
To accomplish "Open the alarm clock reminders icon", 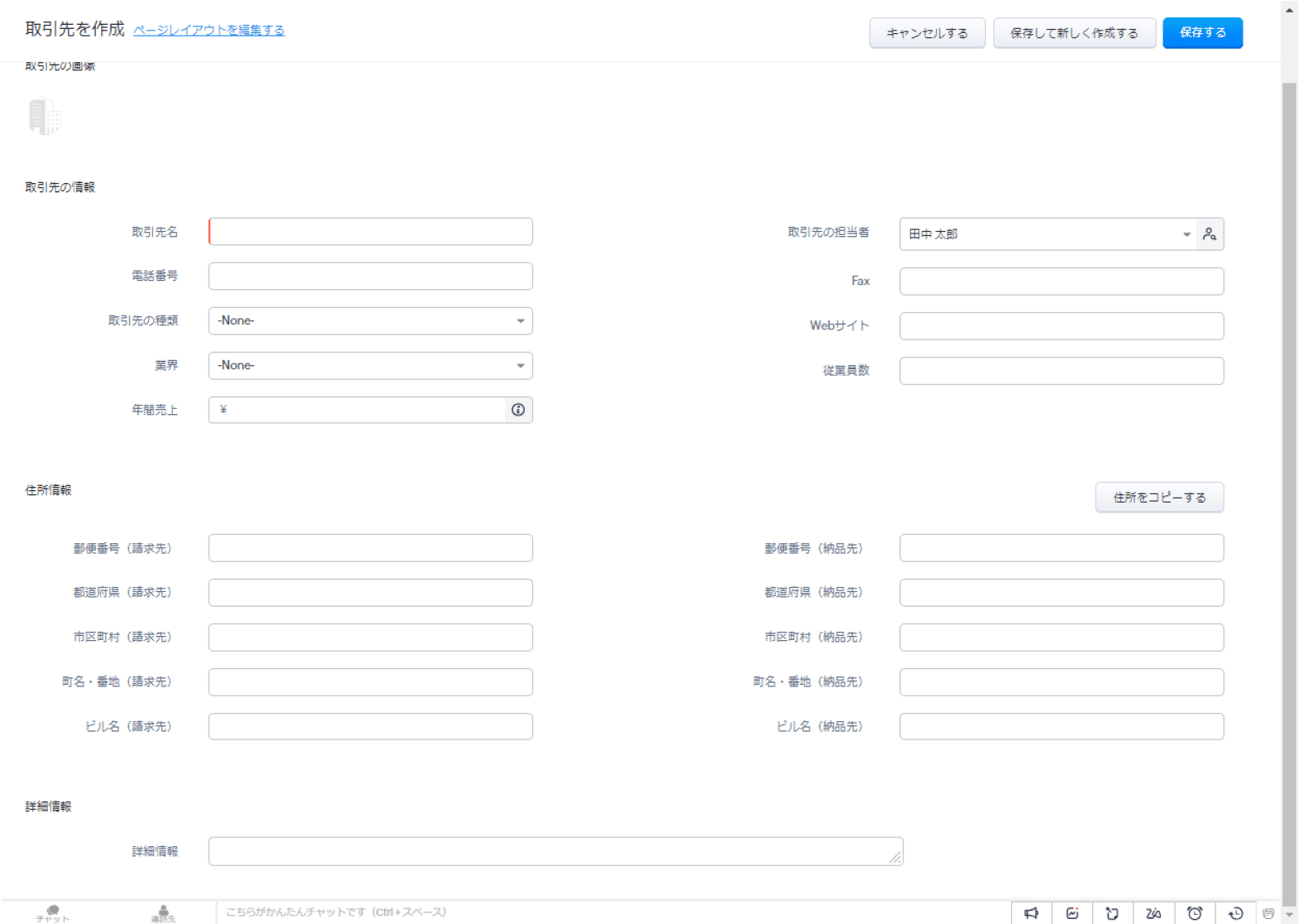I will coord(1194,913).
